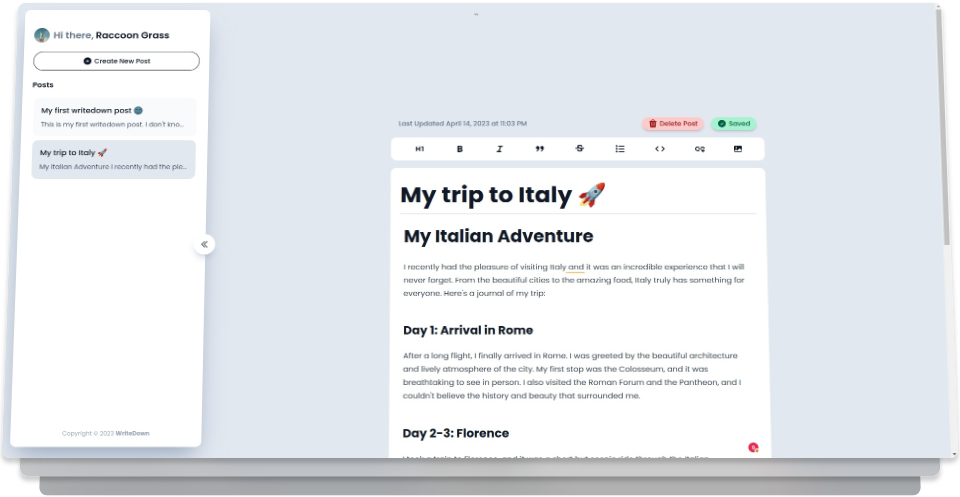This screenshot has width=960, height=497.
Task: Open the WriteDown footer link
Action: (x=132, y=433)
